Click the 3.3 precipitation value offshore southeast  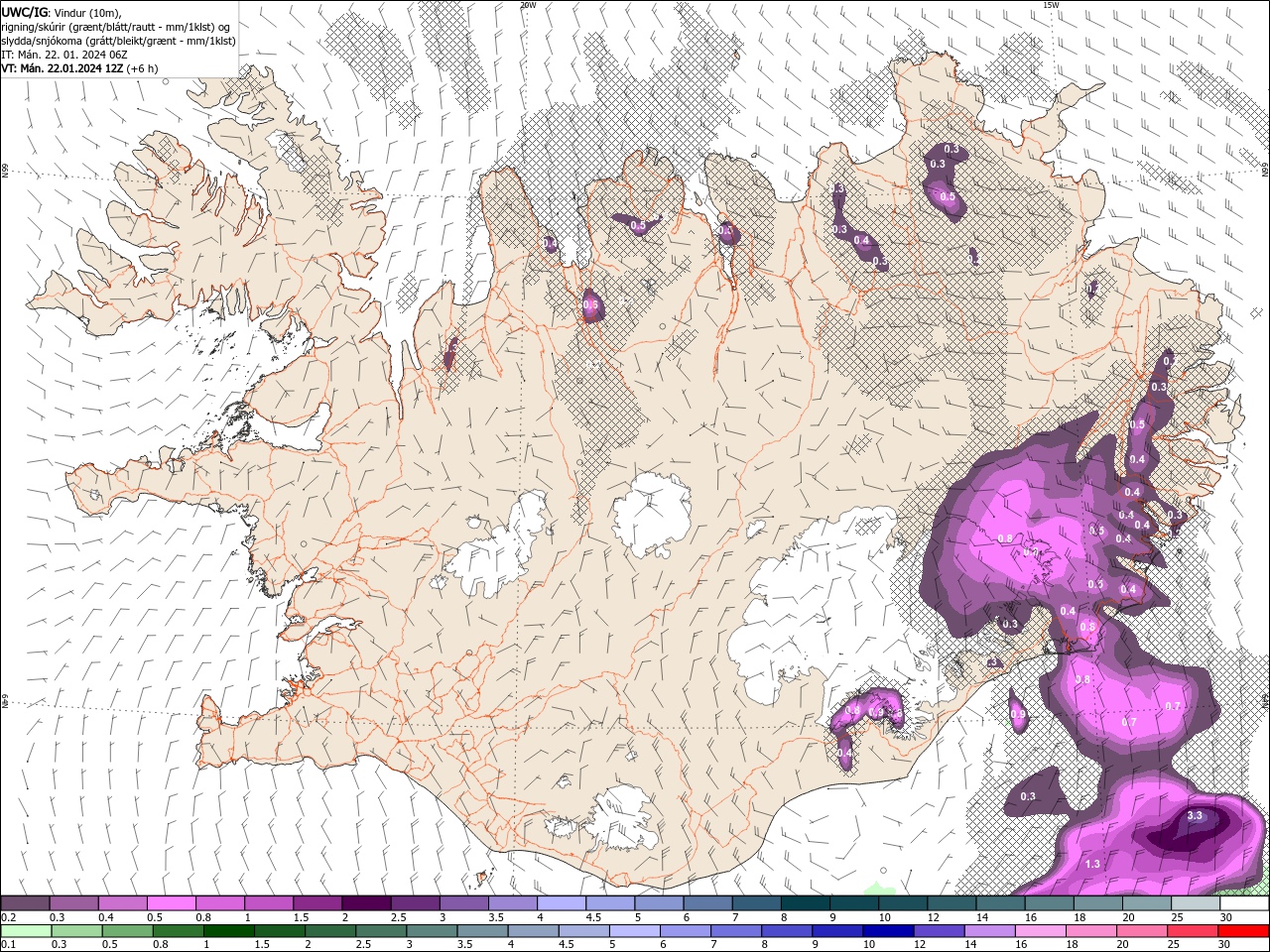point(1195,815)
